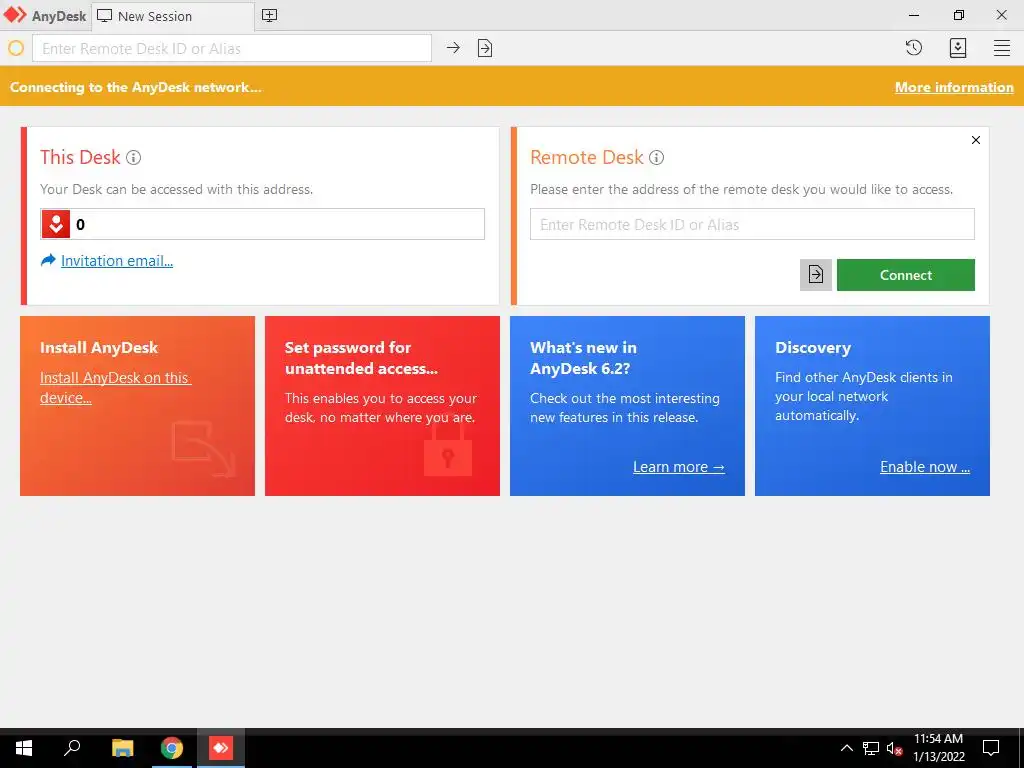Open the Windows Start menu
This screenshot has width=1024, height=768.
(x=24, y=748)
